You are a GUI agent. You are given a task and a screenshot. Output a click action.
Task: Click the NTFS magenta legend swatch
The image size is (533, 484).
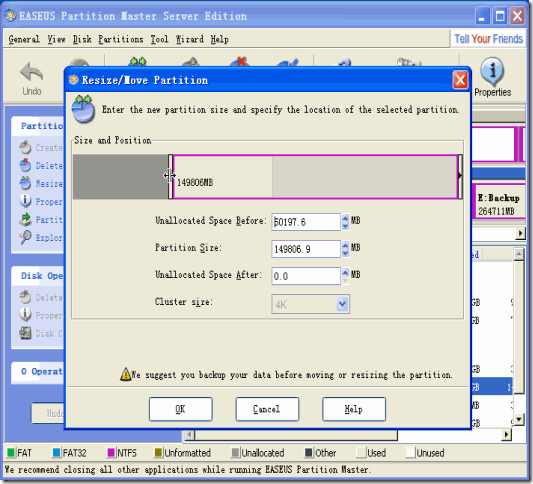coord(111,453)
